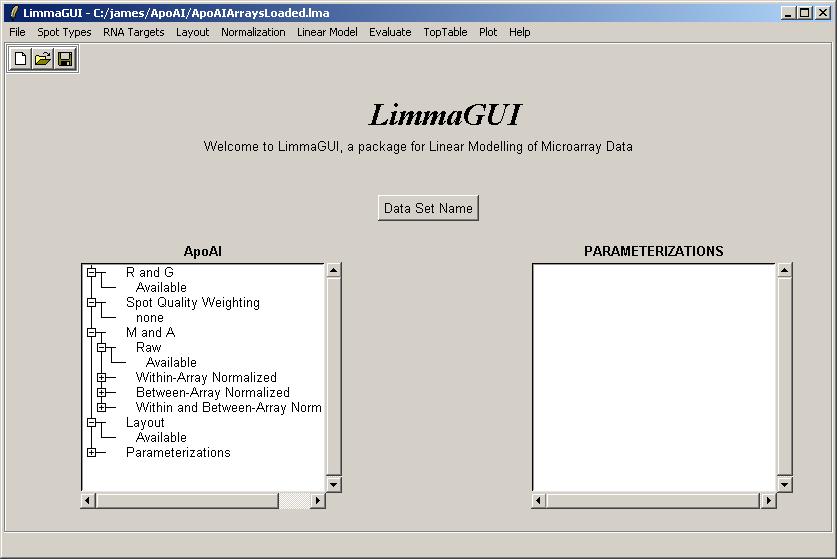This screenshot has width=837, height=559.
Task: Open the TopTable menu
Action: 445,32
